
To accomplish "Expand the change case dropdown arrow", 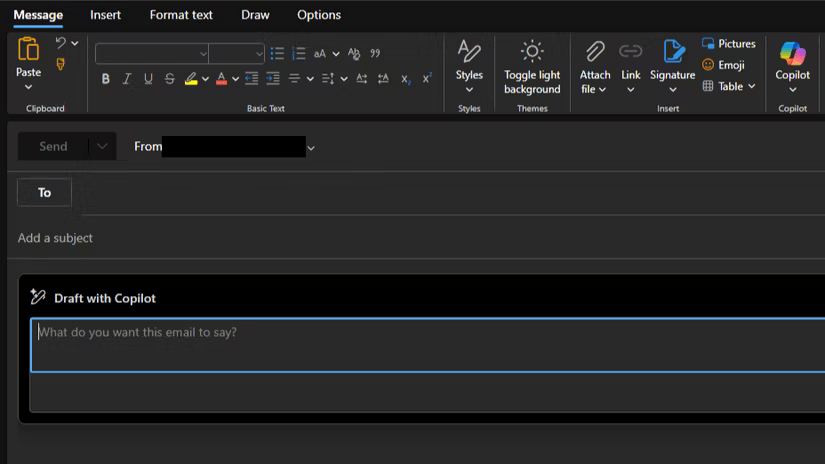I will (336, 54).
